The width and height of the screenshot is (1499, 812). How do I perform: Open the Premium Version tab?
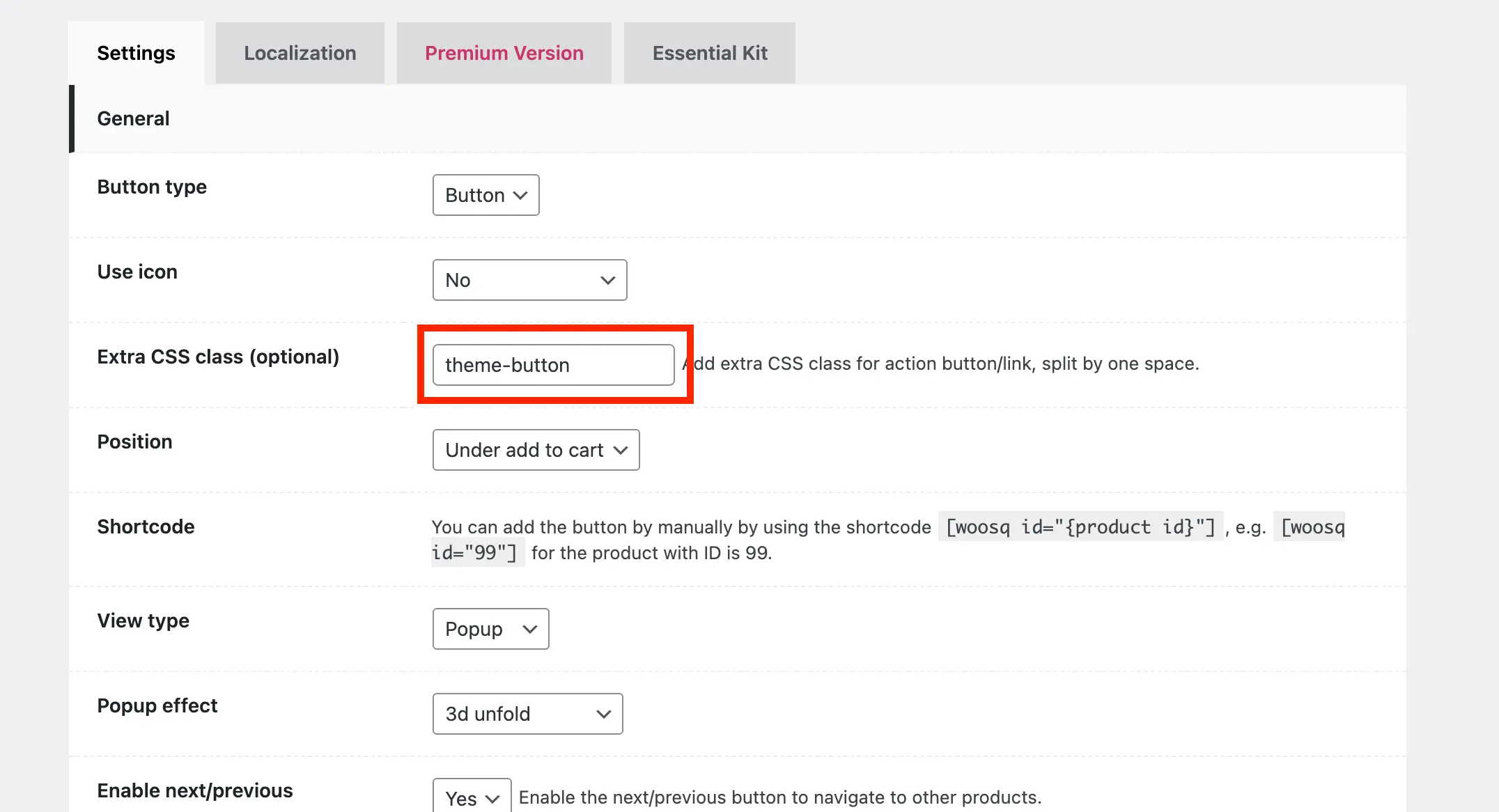[x=504, y=53]
